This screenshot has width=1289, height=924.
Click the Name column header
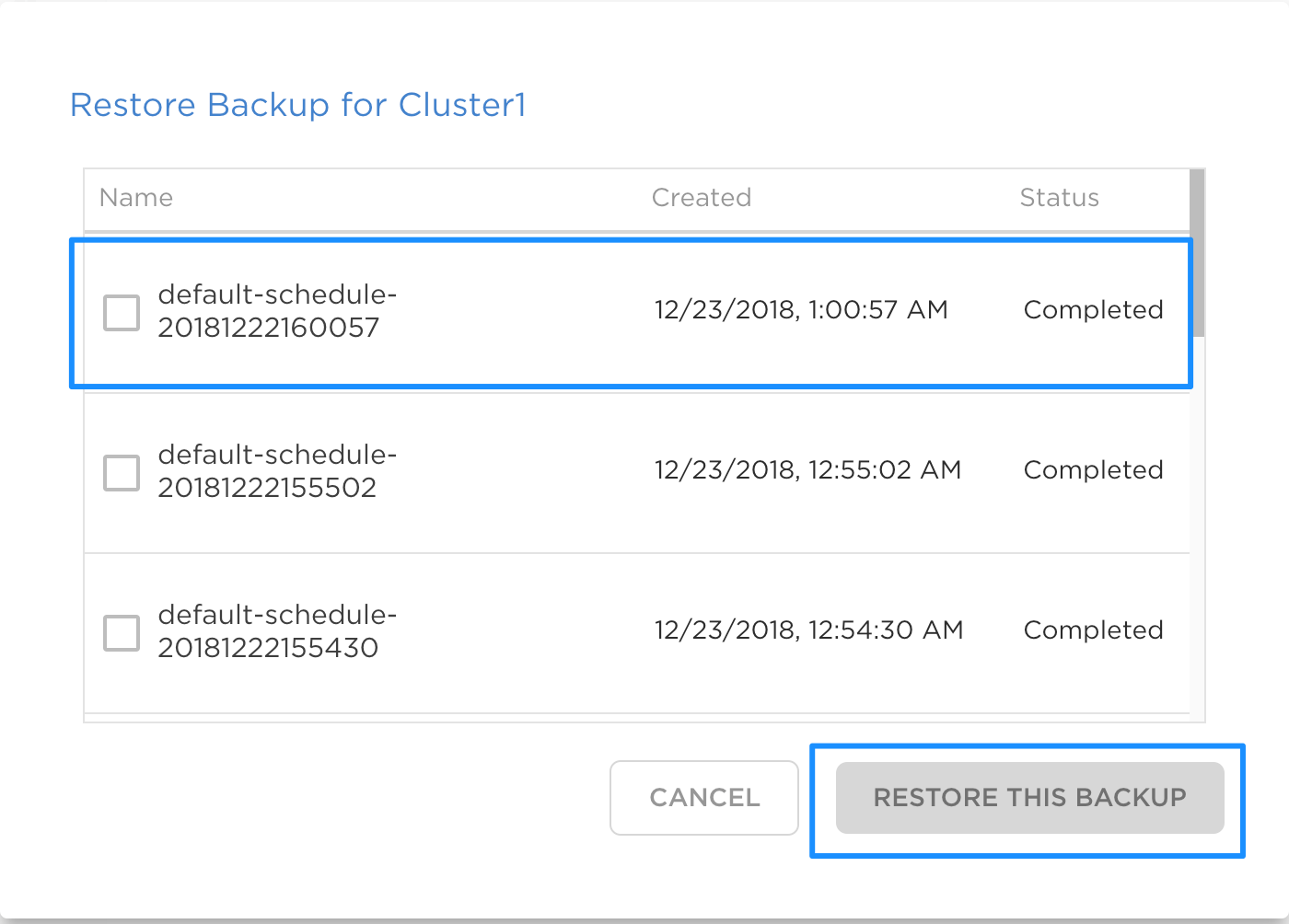pyautogui.click(x=136, y=198)
